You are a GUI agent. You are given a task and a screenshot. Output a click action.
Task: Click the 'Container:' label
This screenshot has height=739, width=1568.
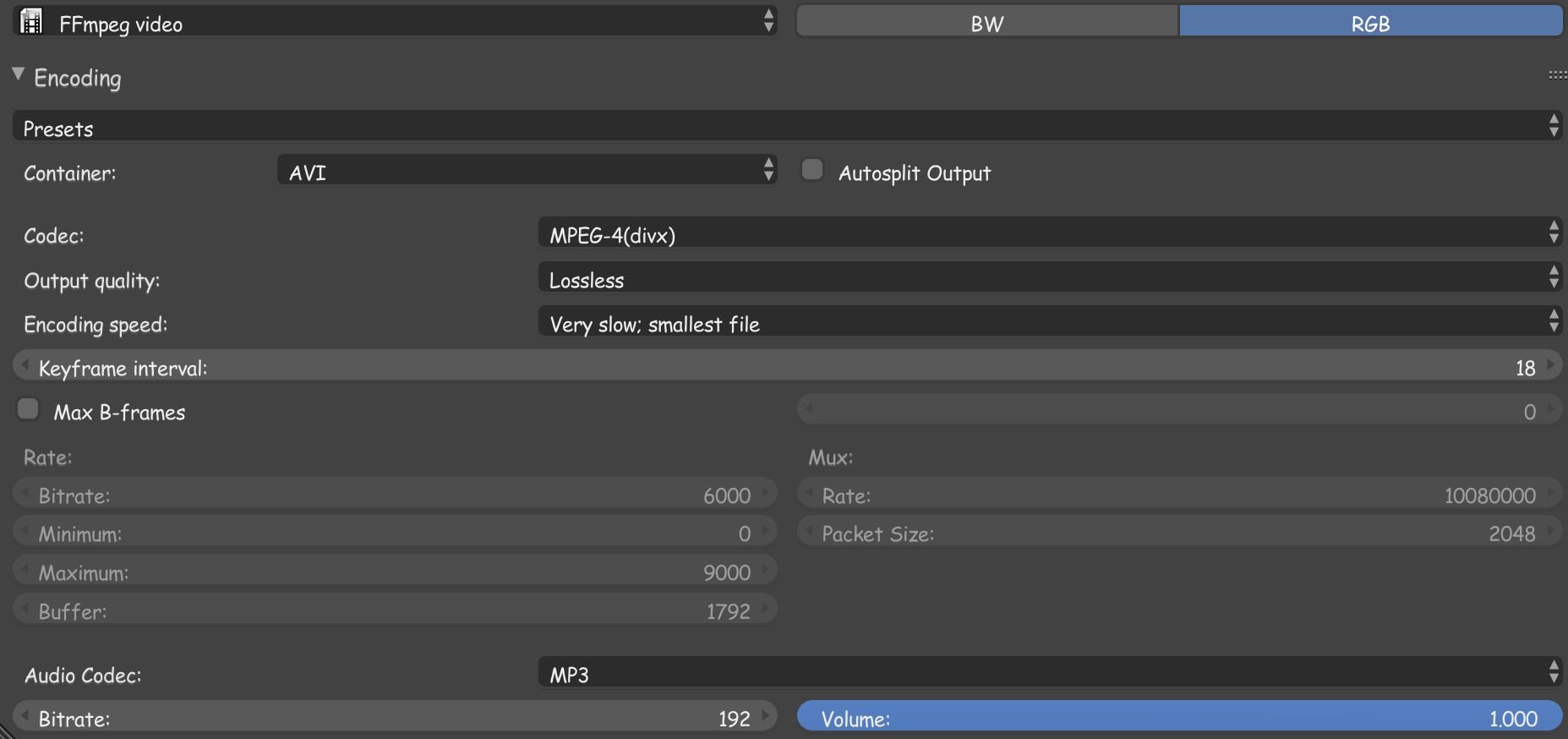tap(69, 172)
